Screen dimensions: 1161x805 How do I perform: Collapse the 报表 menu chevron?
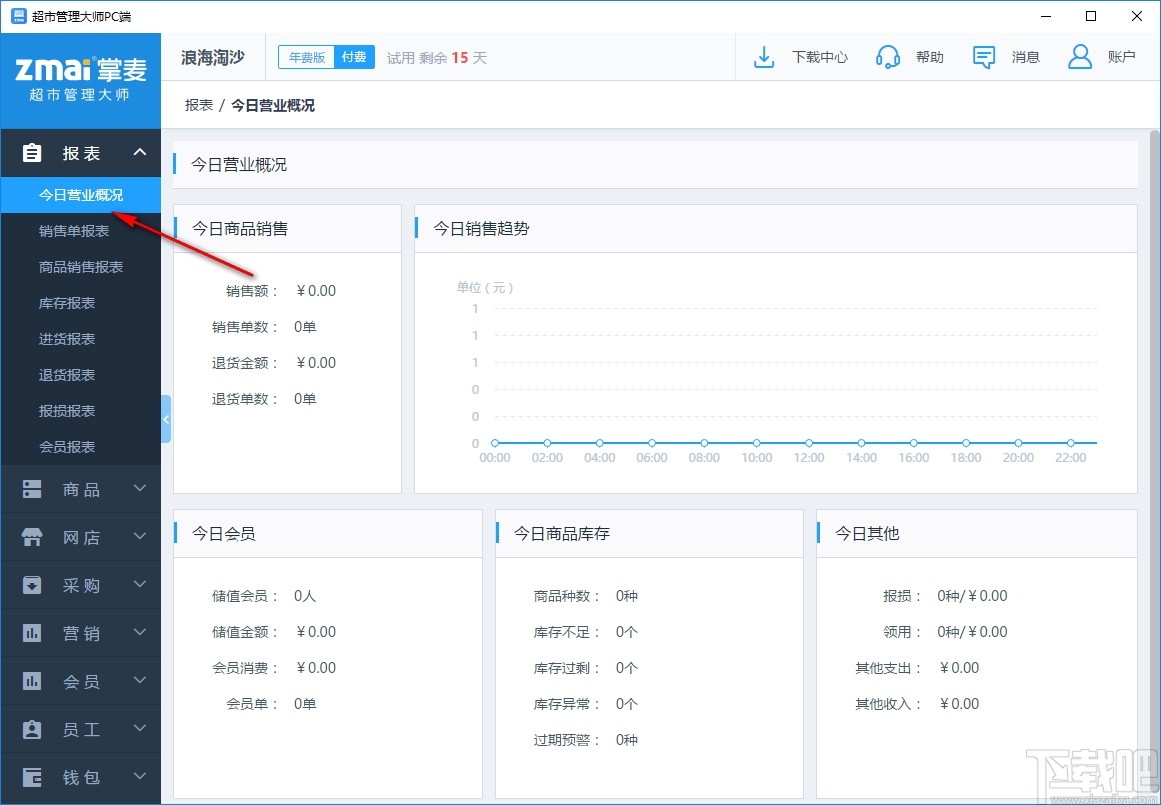139,153
